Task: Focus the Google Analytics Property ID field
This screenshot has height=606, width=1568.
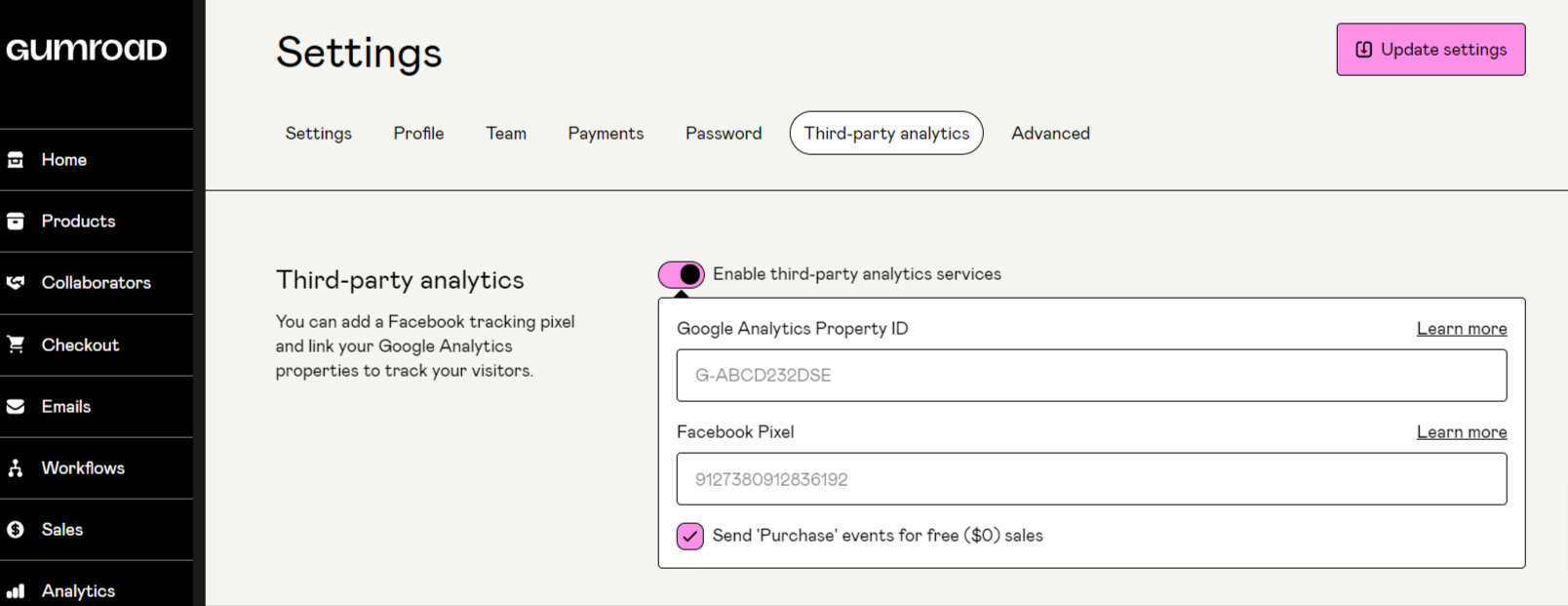Action: [x=1091, y=376]
